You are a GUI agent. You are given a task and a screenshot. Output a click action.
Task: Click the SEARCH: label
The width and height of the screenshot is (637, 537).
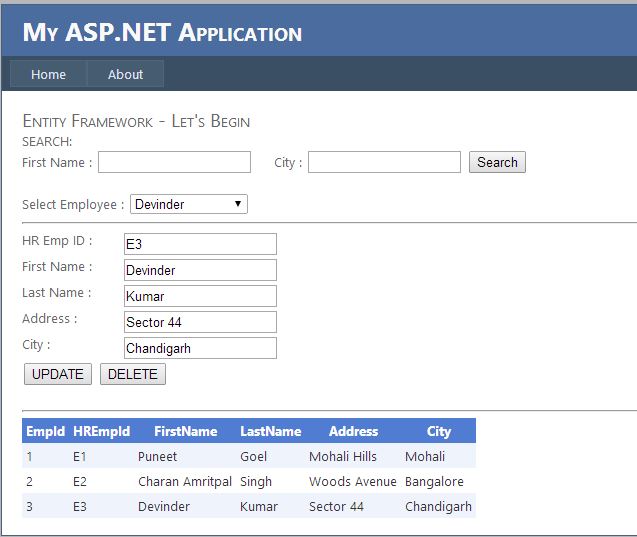point(47,141)
